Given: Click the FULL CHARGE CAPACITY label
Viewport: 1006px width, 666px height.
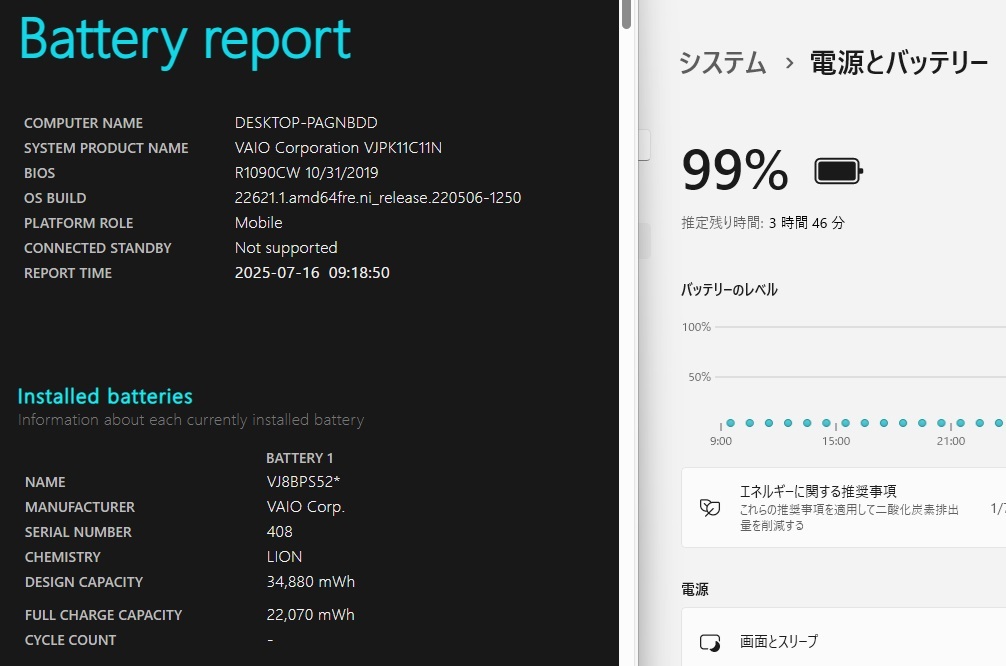Looking at the screenshot, I should (x=103, y=615).
